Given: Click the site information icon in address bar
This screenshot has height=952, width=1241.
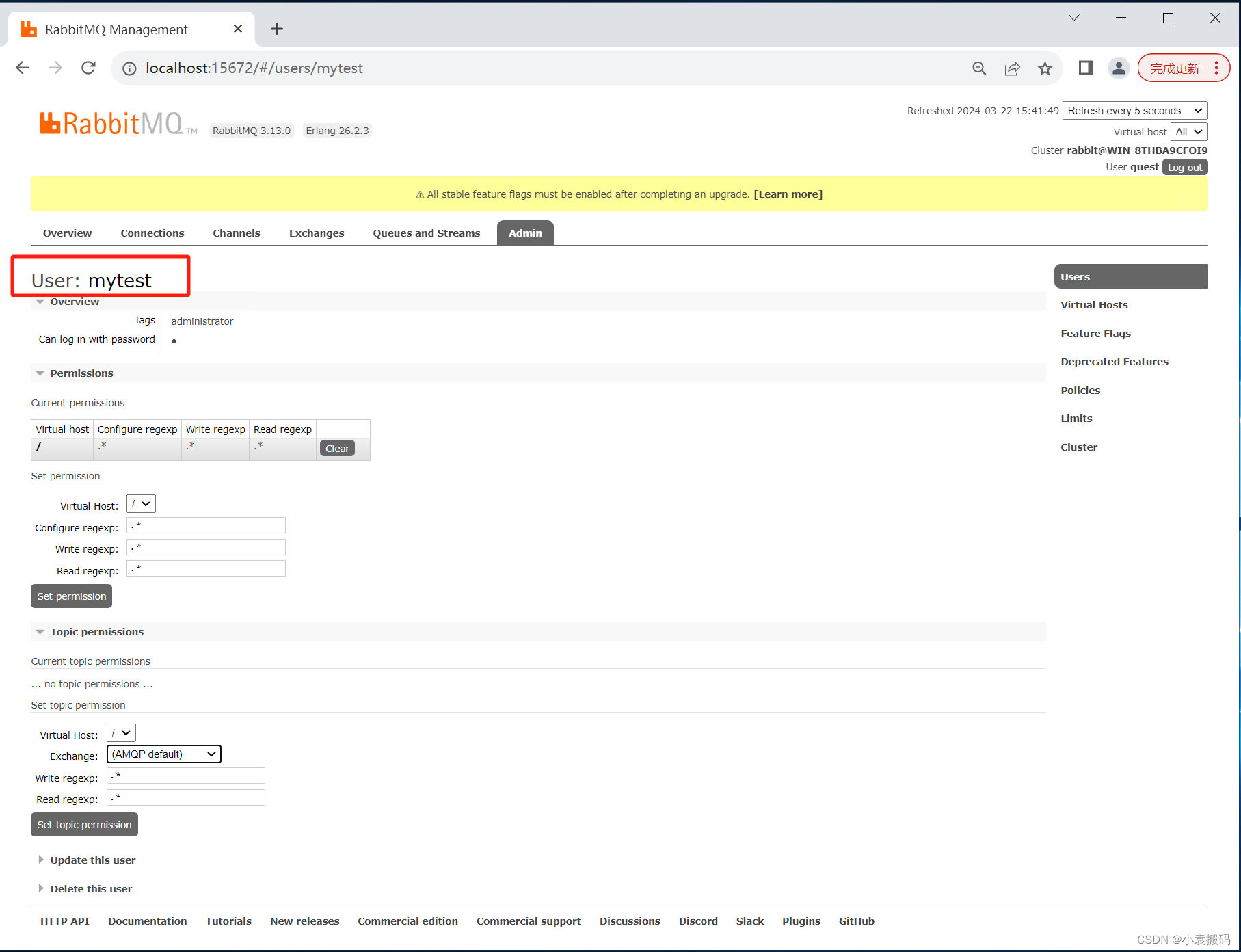Looking at the screenshot, I should click(x=129, y=68).
